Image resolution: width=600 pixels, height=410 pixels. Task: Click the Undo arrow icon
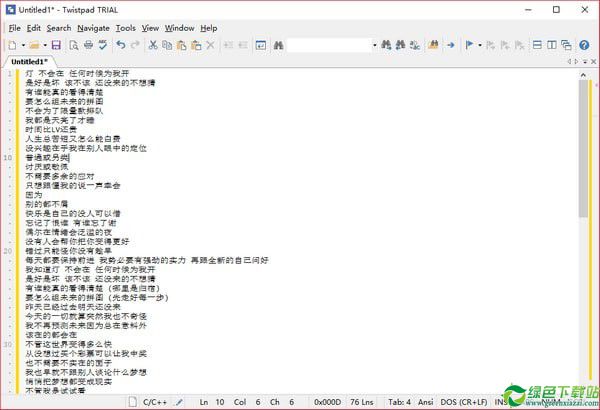coord(121,45)
